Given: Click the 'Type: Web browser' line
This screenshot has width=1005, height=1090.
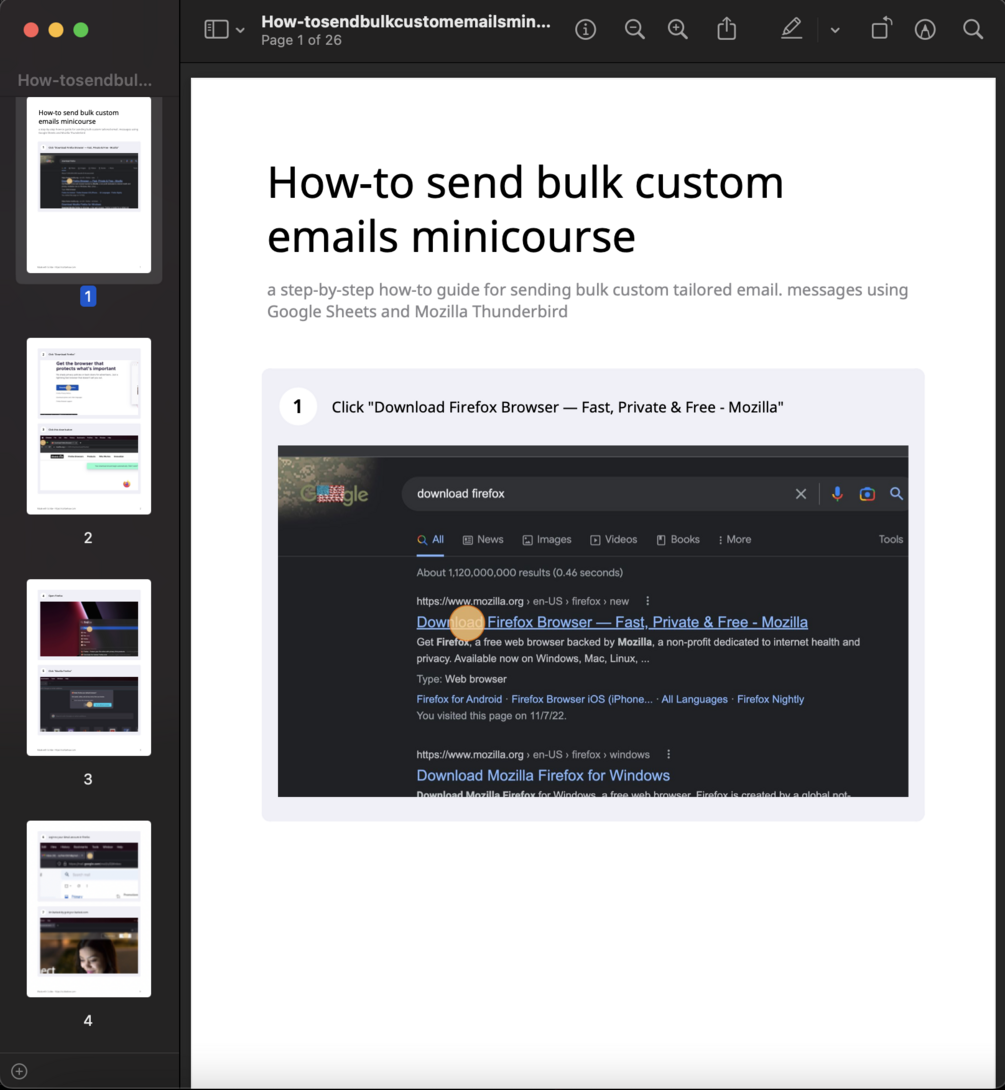Looking at the screenshot, I should click(461, 679).
